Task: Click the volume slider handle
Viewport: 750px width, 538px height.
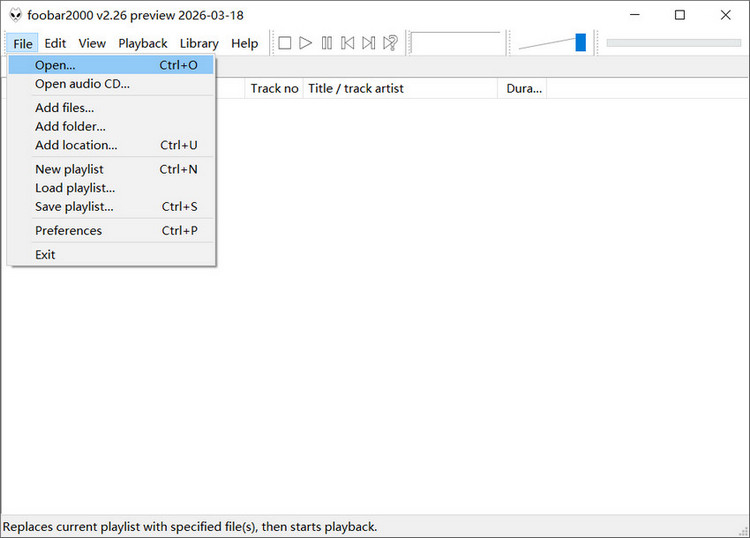Action: pyautogui.click(x=580, y=43)
